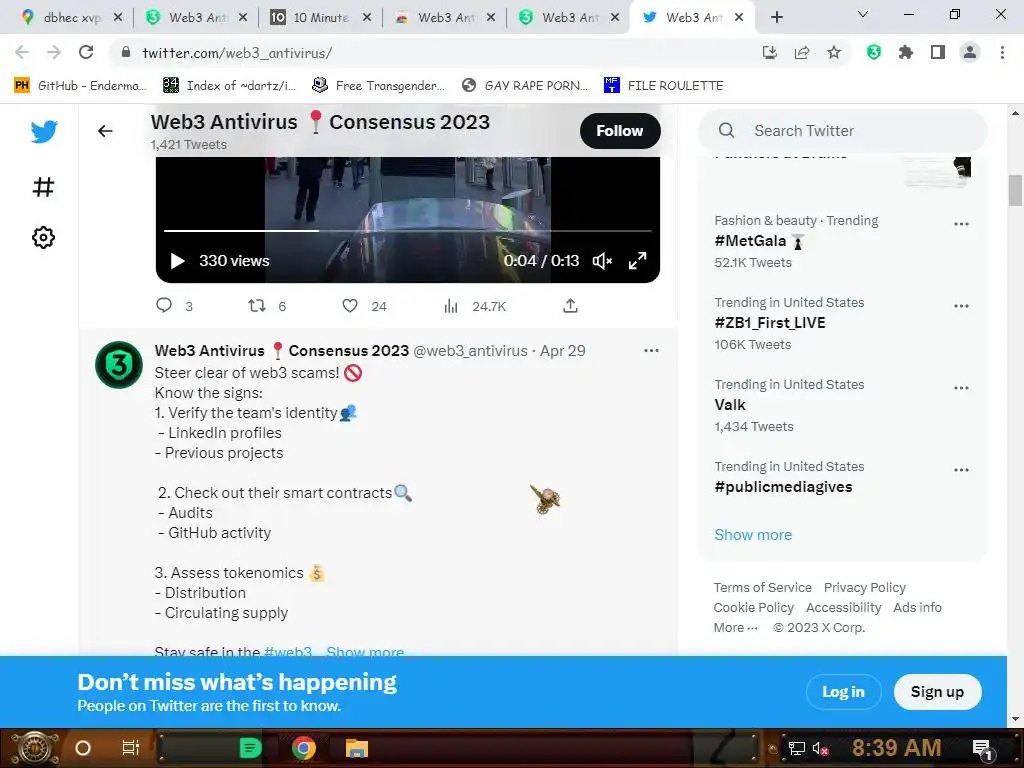Follow Web3 Antivirus account
This screenshot has height=768, width=1024.
pos(620,131)
